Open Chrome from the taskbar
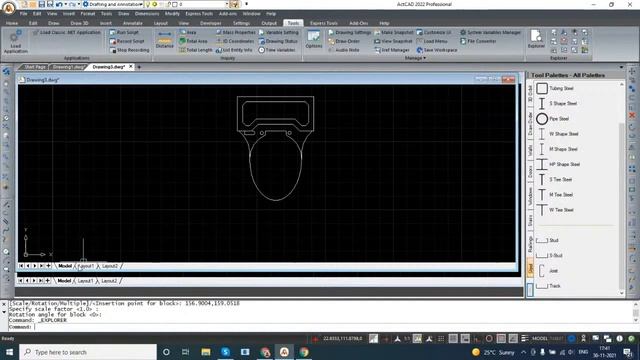Image resolution: width=640 pixels, height=360 pixels. pos(304,352)
